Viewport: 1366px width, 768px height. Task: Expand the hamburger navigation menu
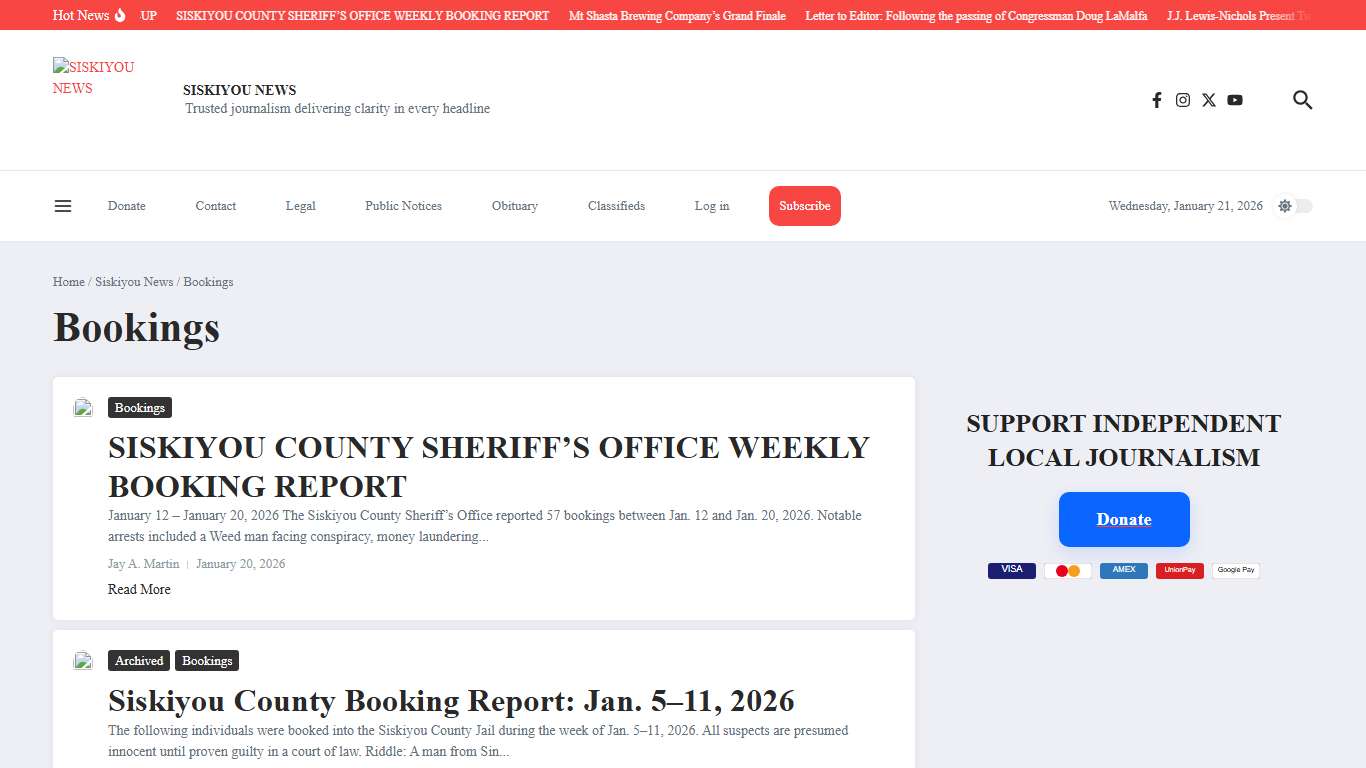pyautogui.click(x=63, y=205)
